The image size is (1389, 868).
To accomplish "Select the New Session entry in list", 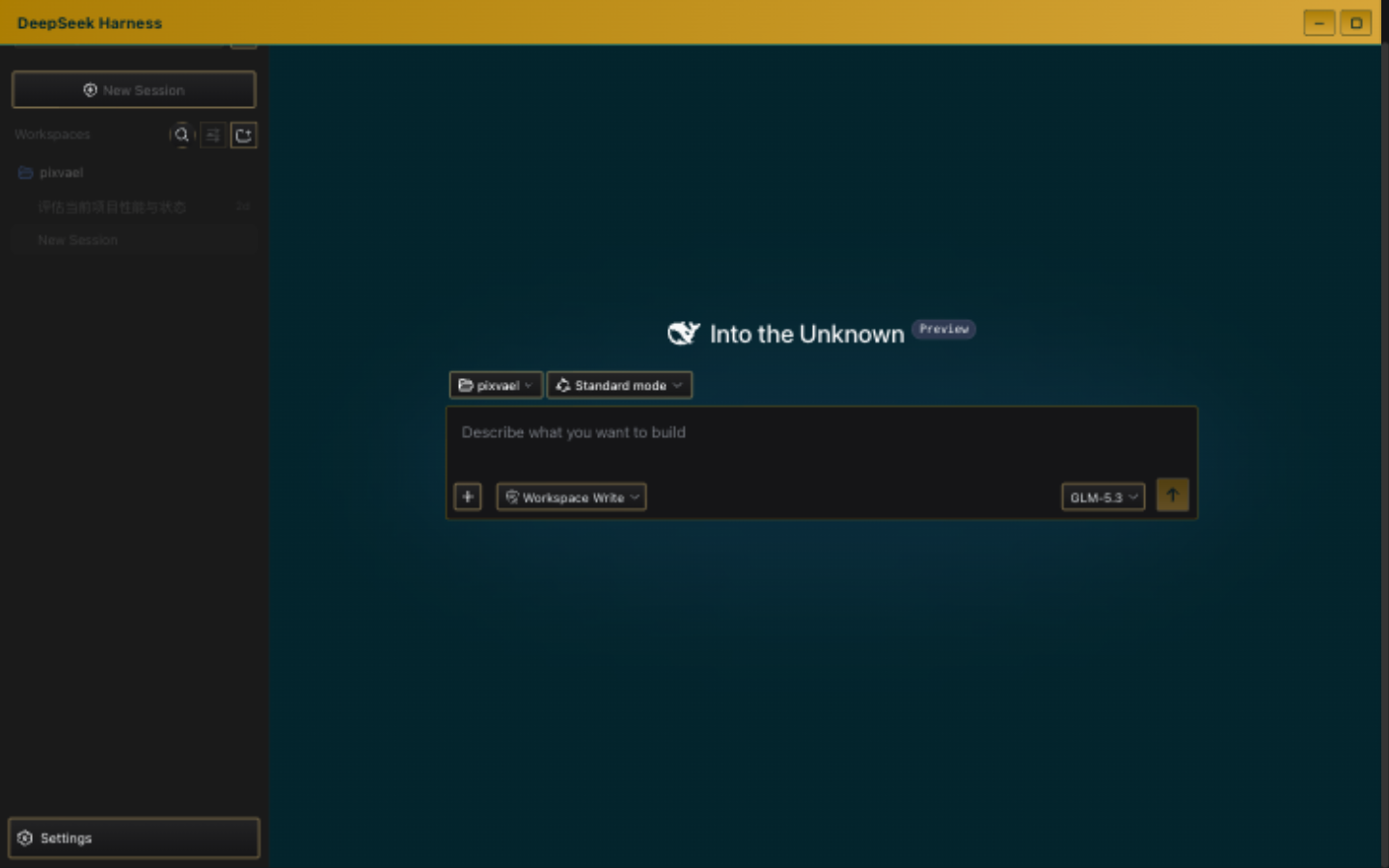I will [134, 240].
